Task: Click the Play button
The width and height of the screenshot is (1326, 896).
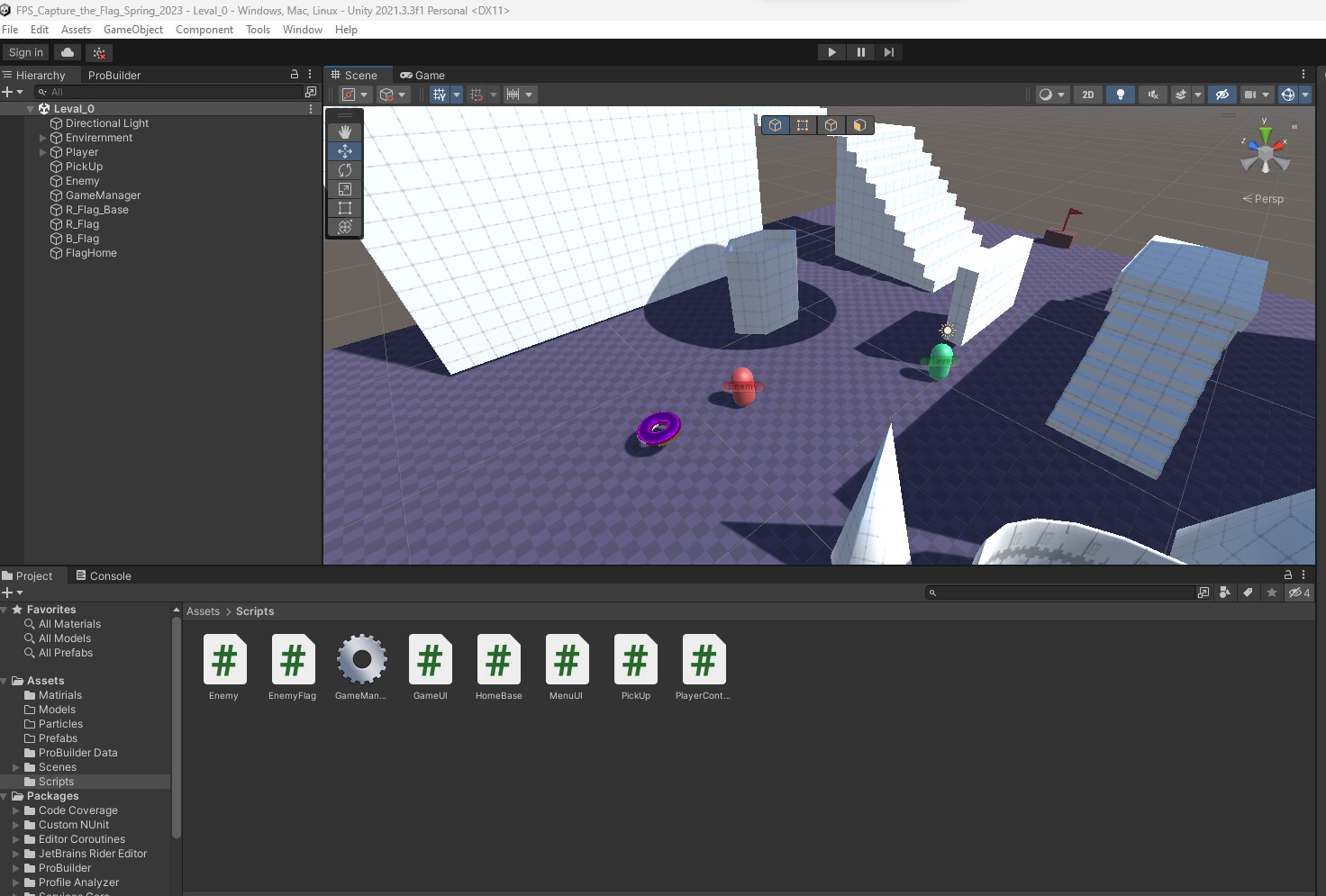Action: tap(831, 52)
